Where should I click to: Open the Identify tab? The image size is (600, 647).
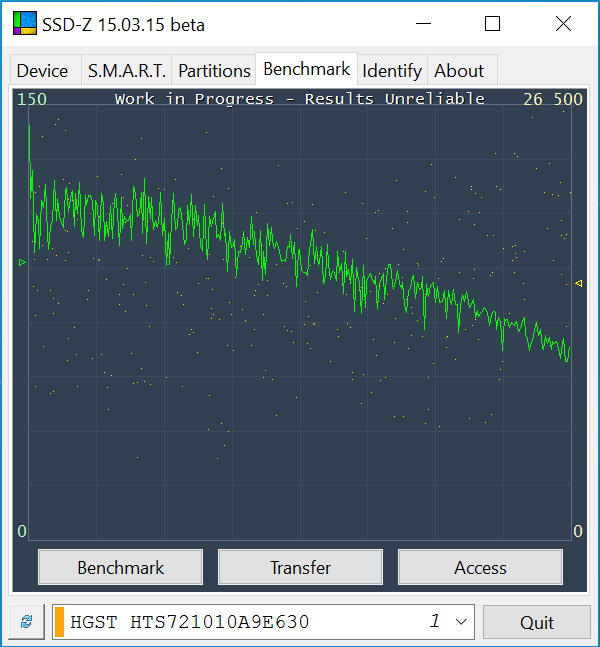[392, 70]
